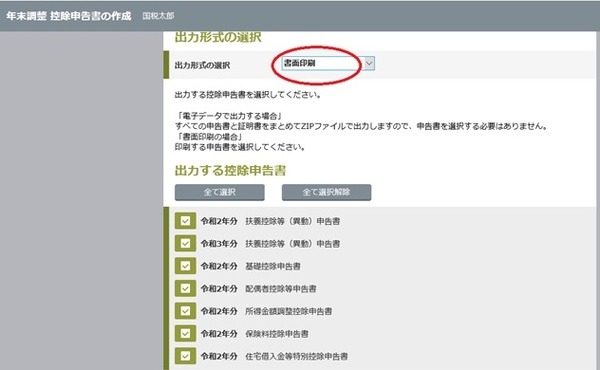Toggle 令和2年分 所得金額調整控除申告書 checkbox
The image size is (600, 370).
(x=185, y=311)
